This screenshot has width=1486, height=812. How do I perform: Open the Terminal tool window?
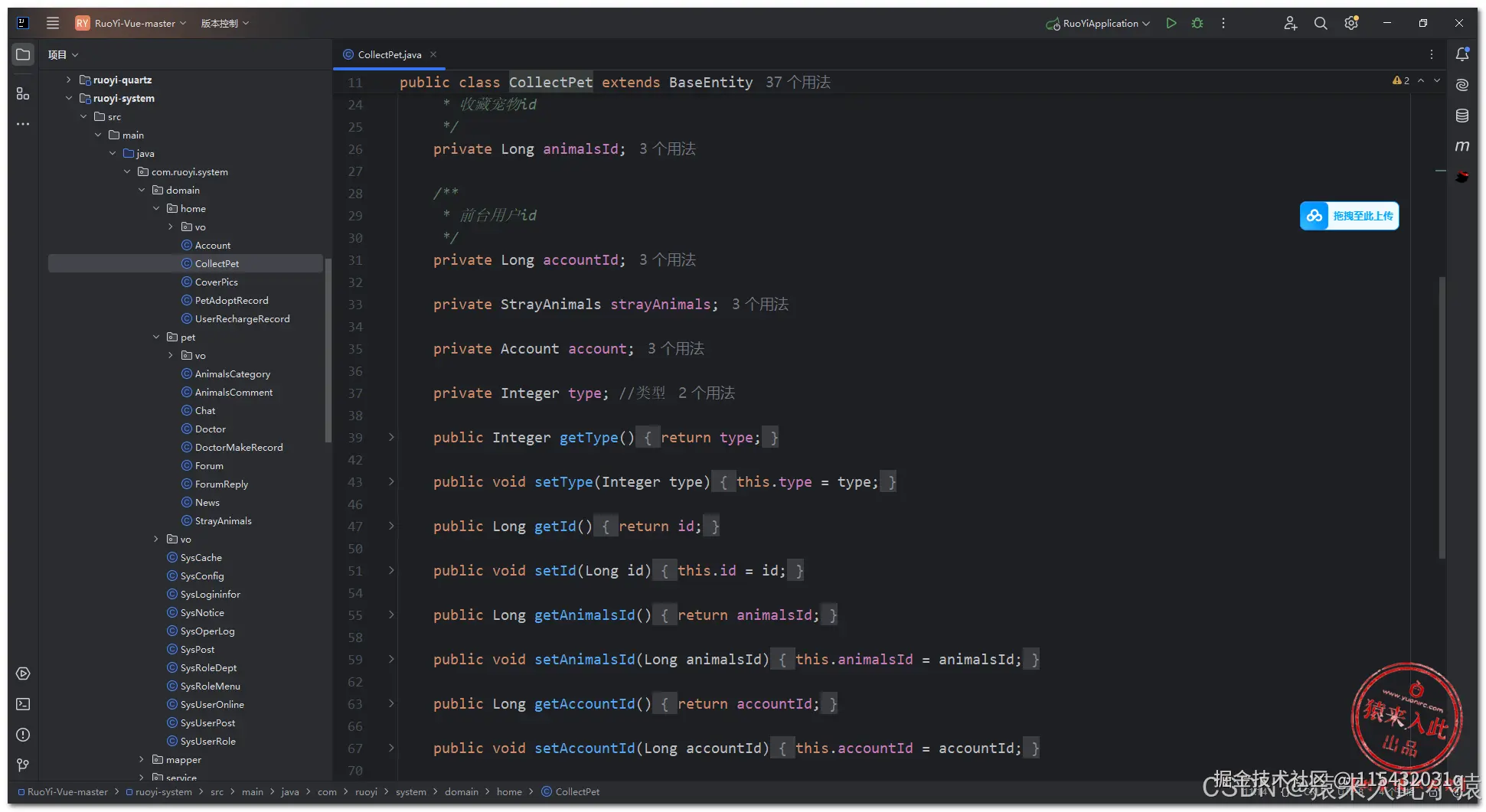click(23, 704)
